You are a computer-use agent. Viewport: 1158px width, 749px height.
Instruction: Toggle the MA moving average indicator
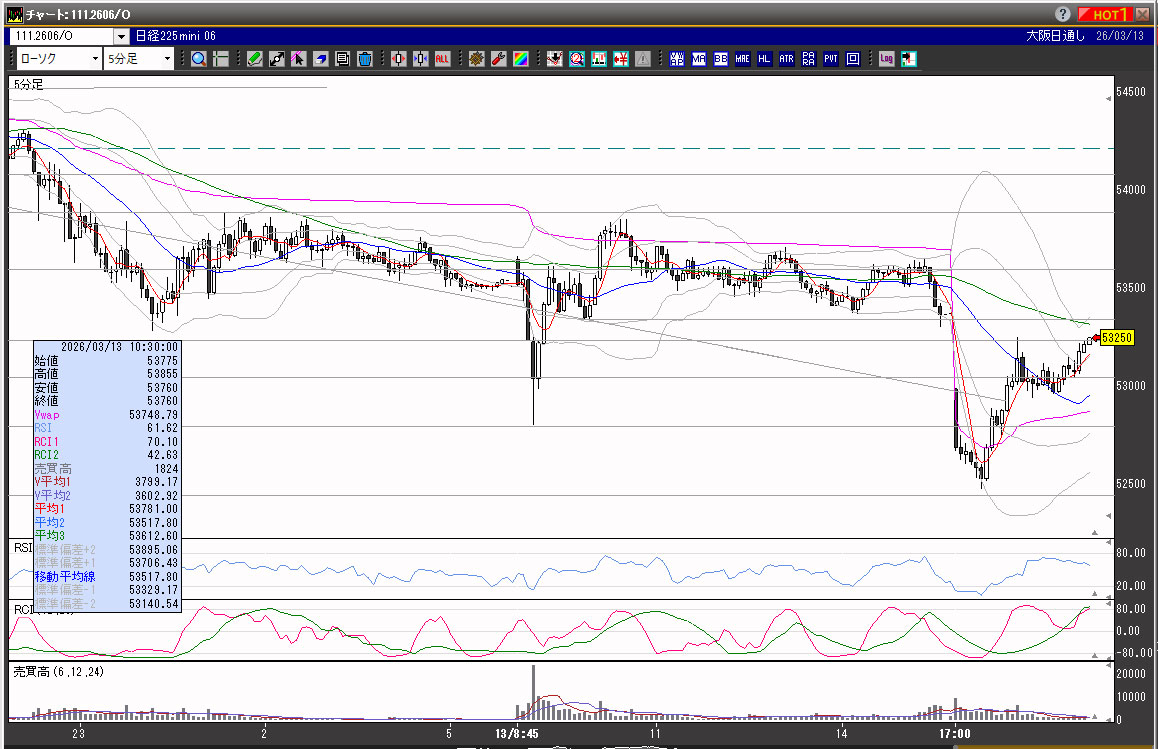[x=699, y=59]
